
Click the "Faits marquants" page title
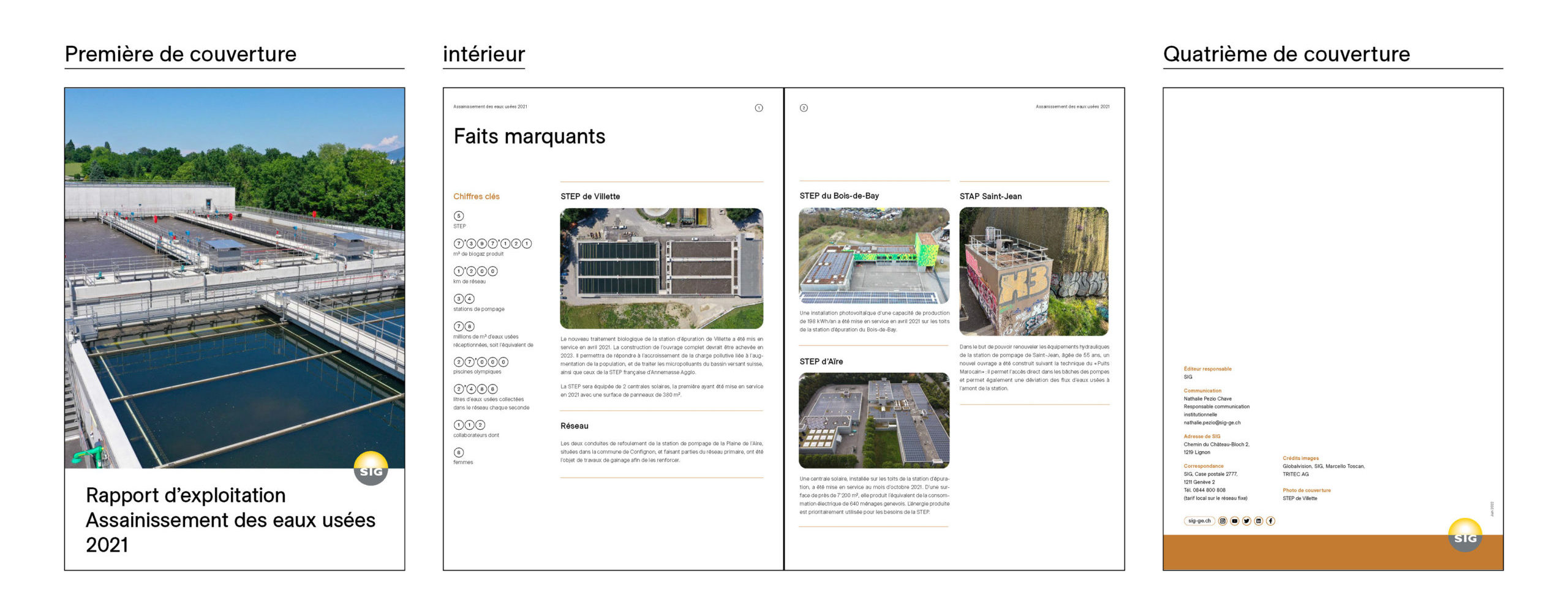tap(529, 136)
